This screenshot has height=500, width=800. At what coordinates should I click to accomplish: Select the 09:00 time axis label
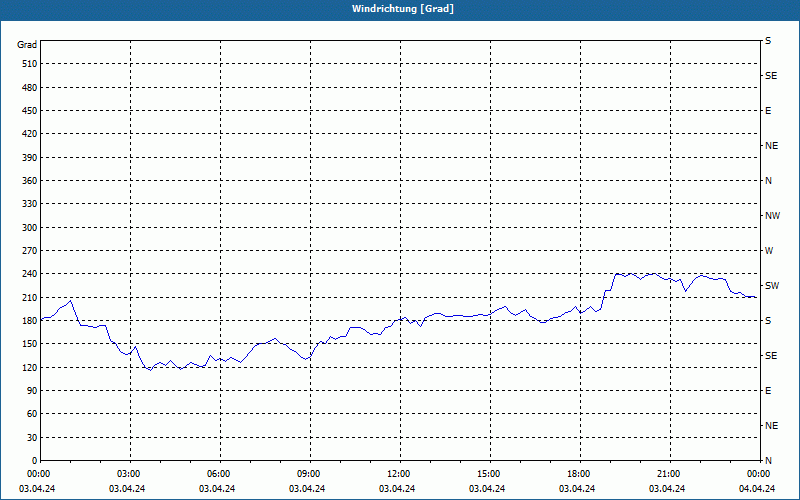[309, 474]
